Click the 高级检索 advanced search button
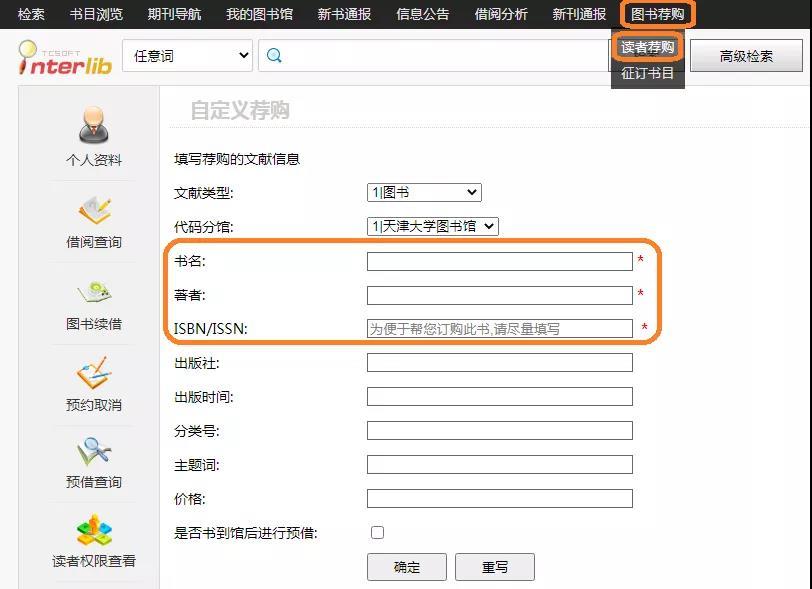The width and height of the screenshot is (812, 589). [x=746, y=56]
